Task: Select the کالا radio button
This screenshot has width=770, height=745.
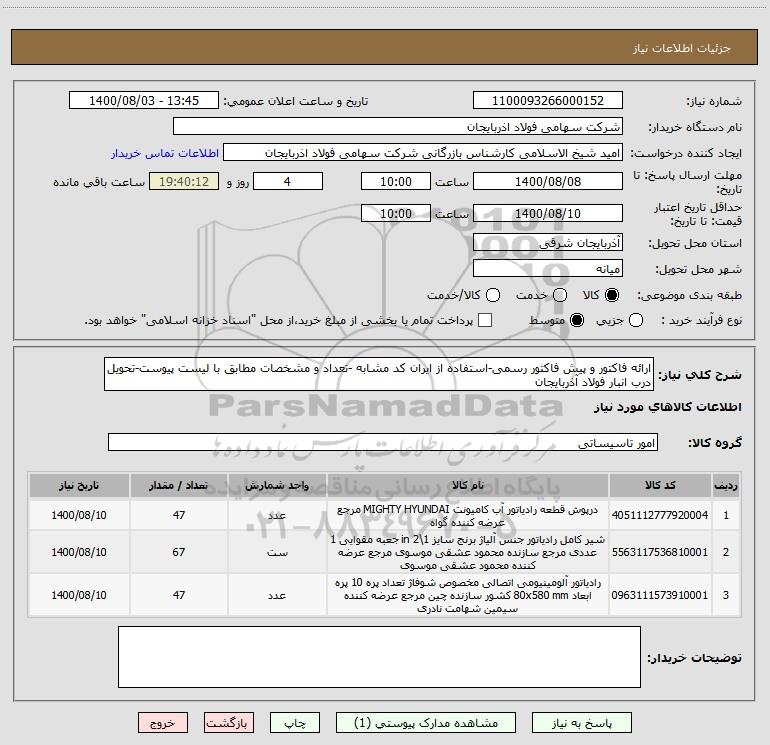Action: click(x=612, y=295)
